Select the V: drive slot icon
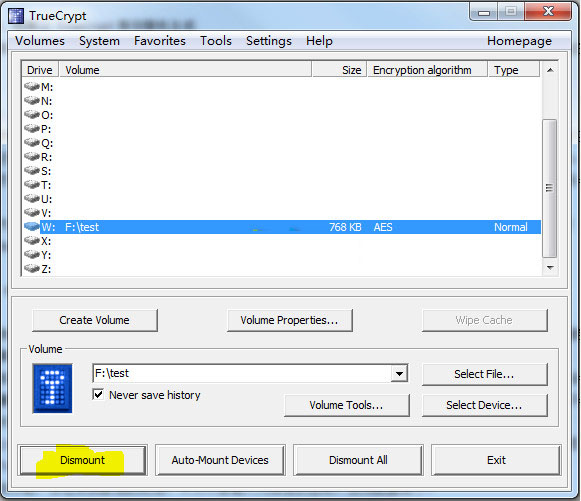 point(32,213)
